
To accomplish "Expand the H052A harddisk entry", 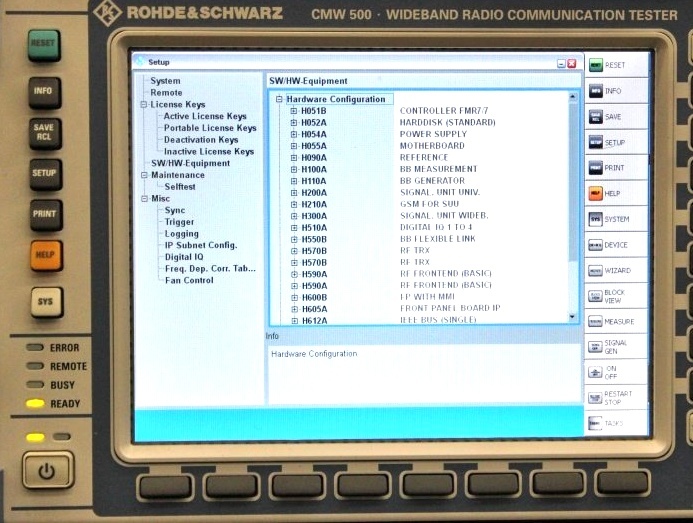I will [x=294, y=122].
